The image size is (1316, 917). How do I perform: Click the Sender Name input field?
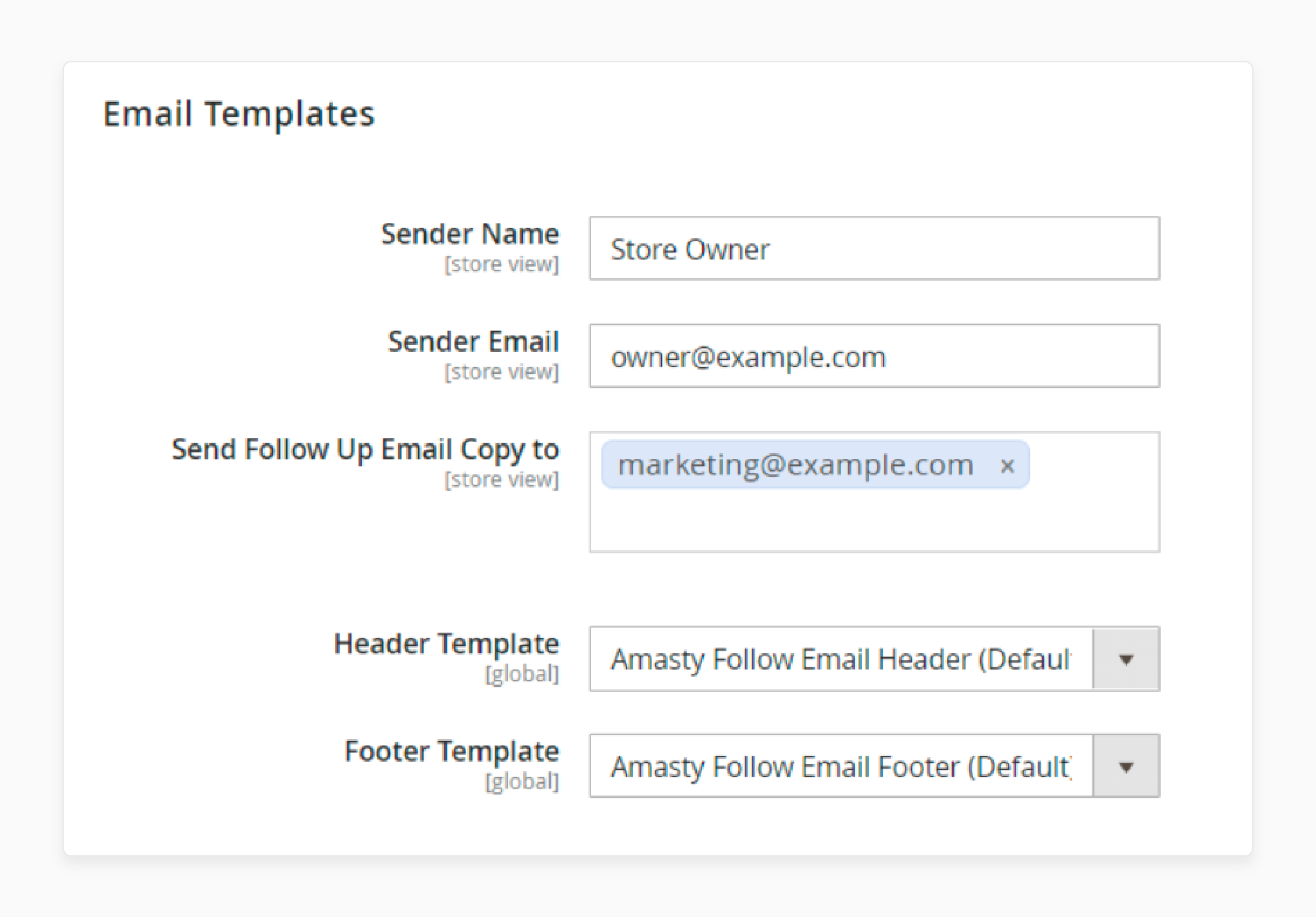coord(875,248)
